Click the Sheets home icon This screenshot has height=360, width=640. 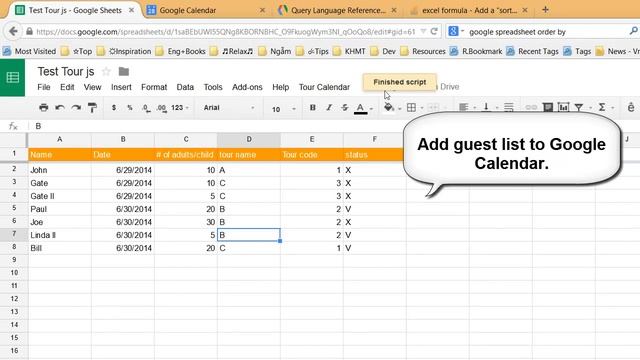[12, 78]
